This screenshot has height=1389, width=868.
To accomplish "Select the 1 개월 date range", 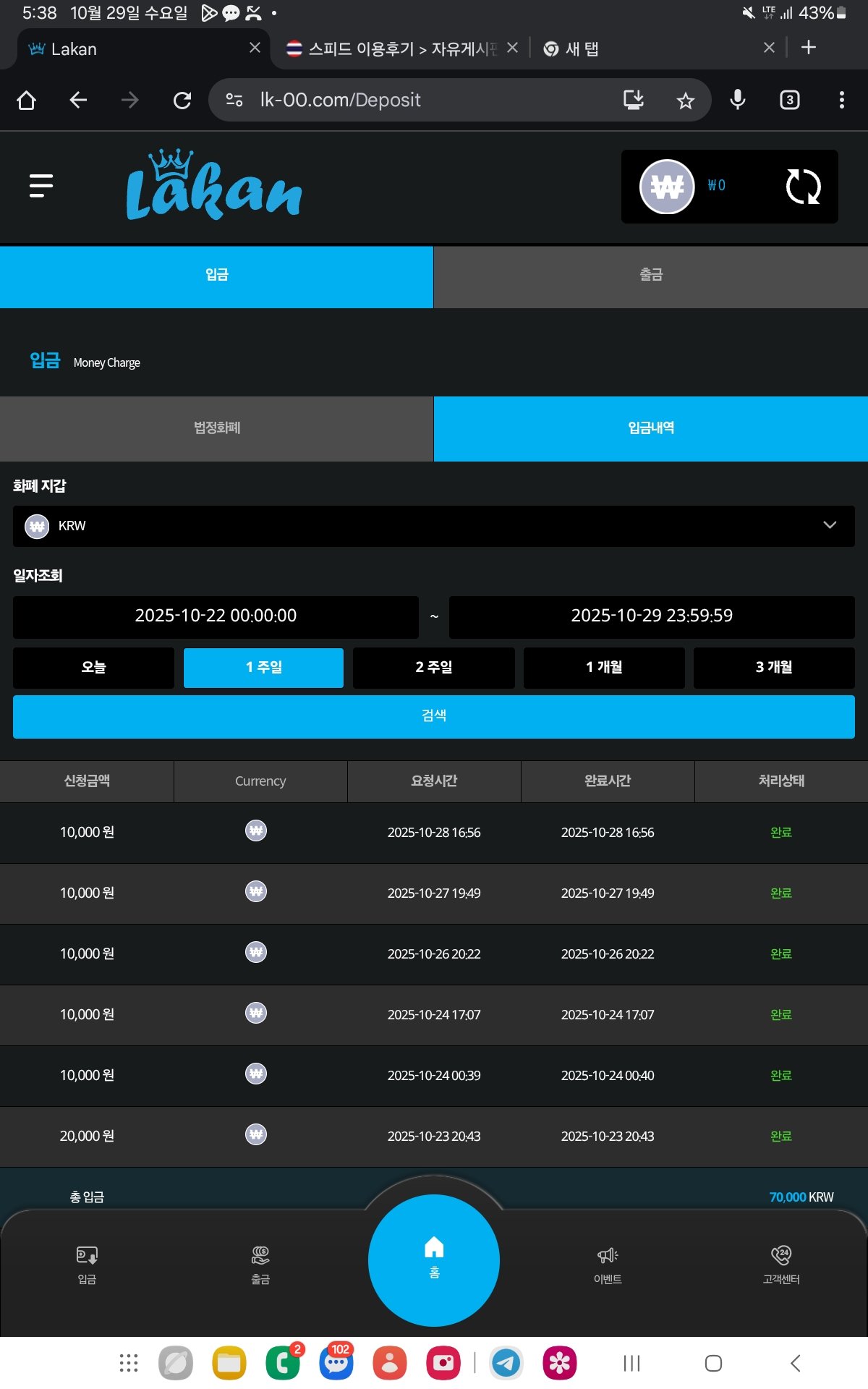I will [x=604, y=667].
